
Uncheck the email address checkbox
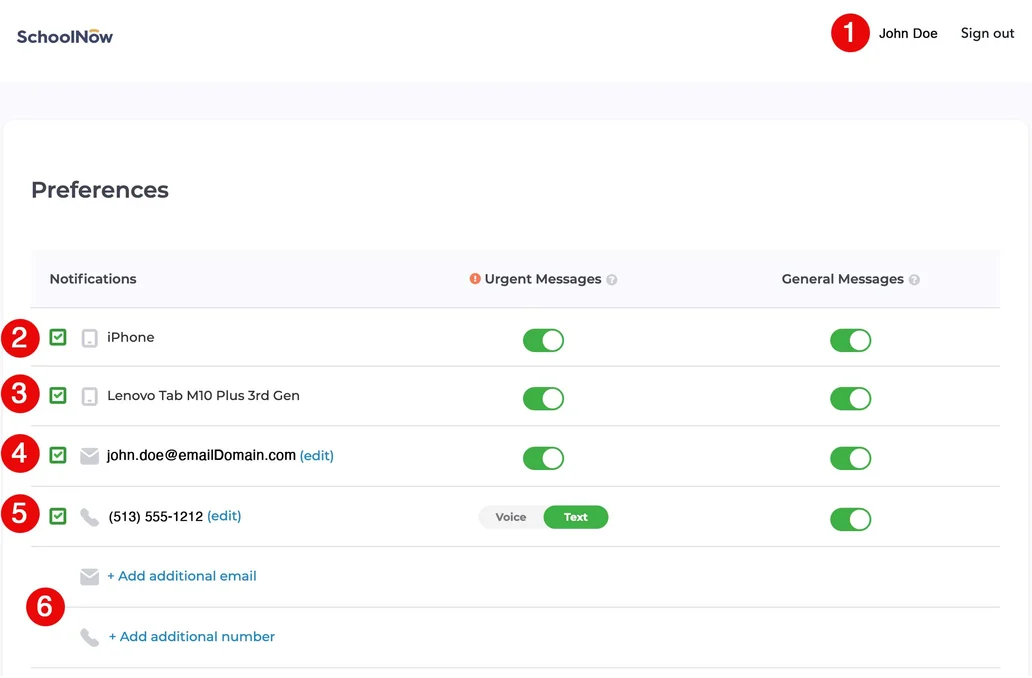pyautogui.click(x=58, y=456)
